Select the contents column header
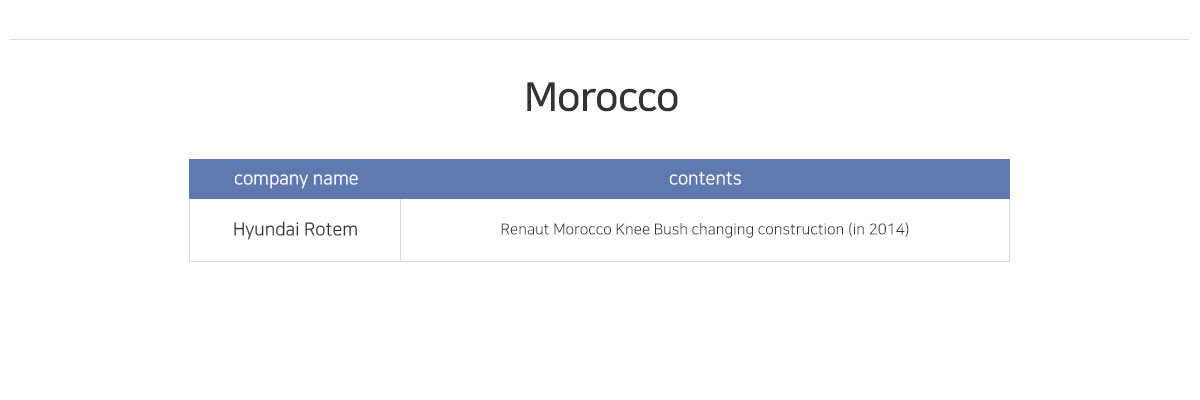The image size is (1200, 400). point(705,179)
